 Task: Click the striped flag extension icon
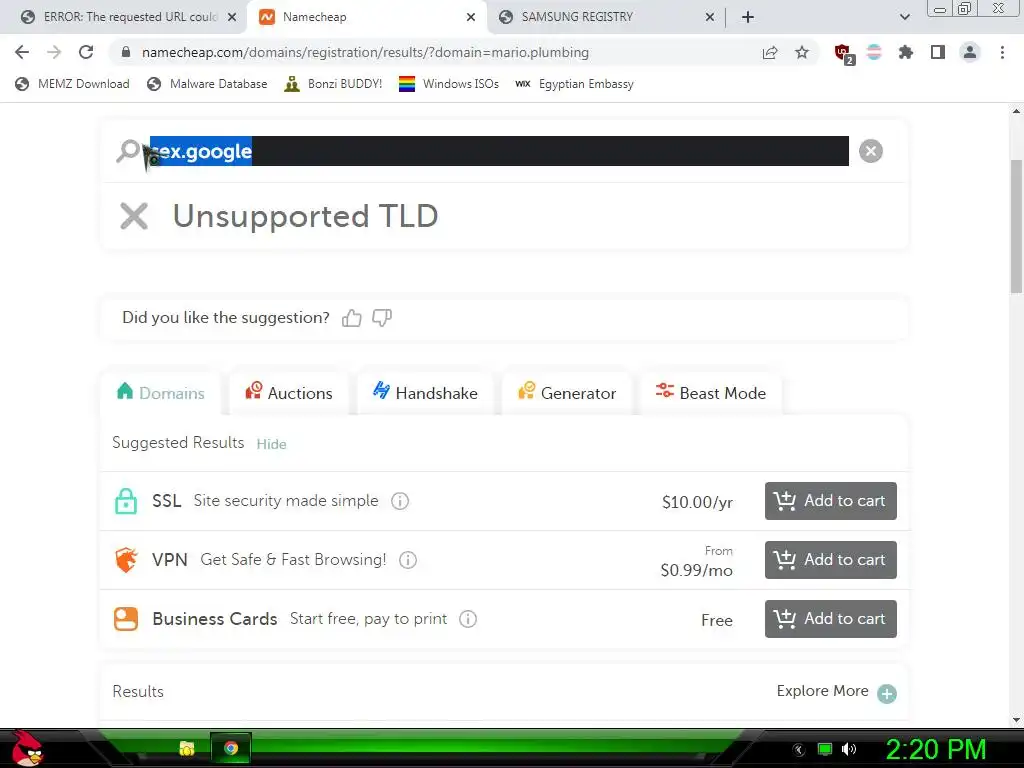pyautogui.click(x=874, y=52)
